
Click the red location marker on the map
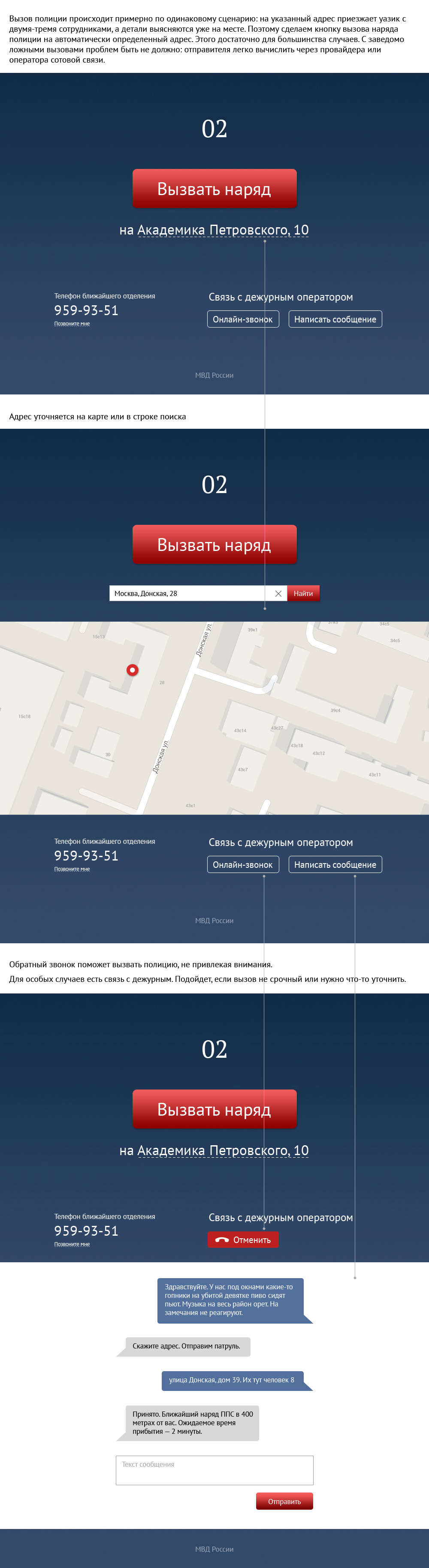pos(132,670)
